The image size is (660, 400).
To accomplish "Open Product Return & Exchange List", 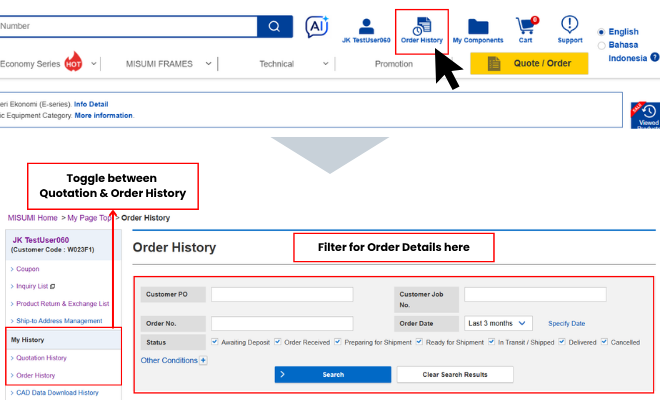I will 63,304.
